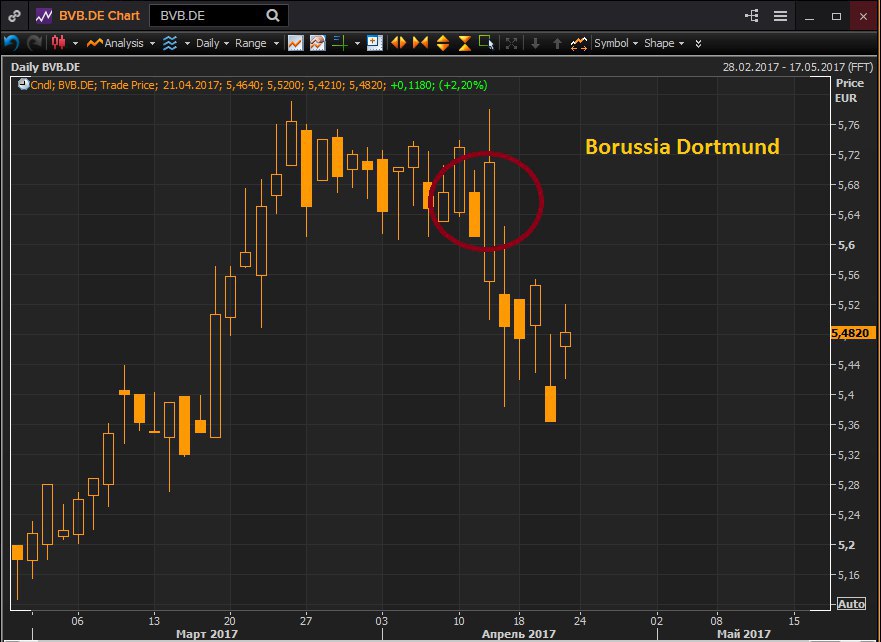Click the purple chart app icon
The image size is (881, 642).
tap(43, 16)
